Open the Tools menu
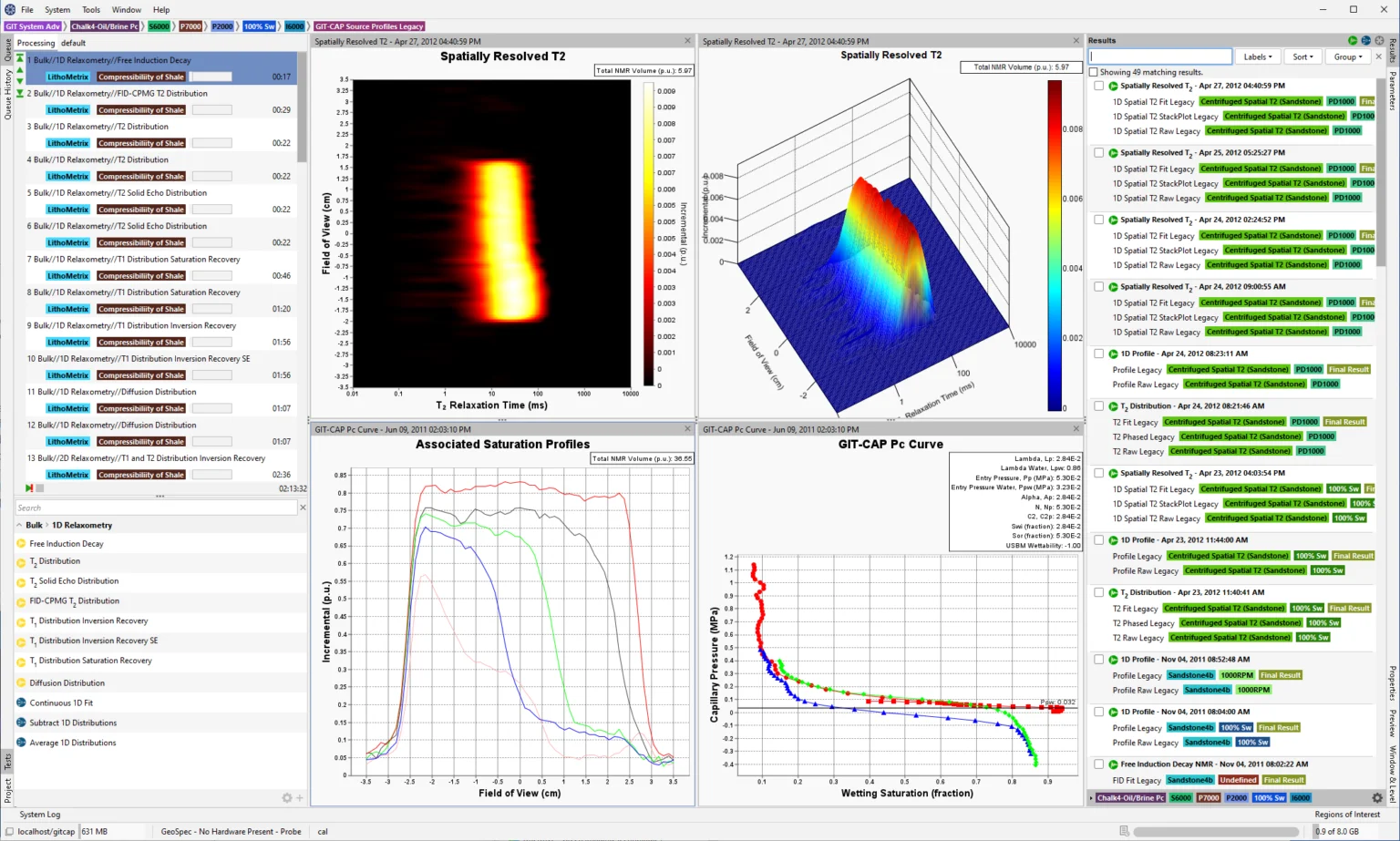Screen dimensions: 1400x841 click(x=91, y=10)
